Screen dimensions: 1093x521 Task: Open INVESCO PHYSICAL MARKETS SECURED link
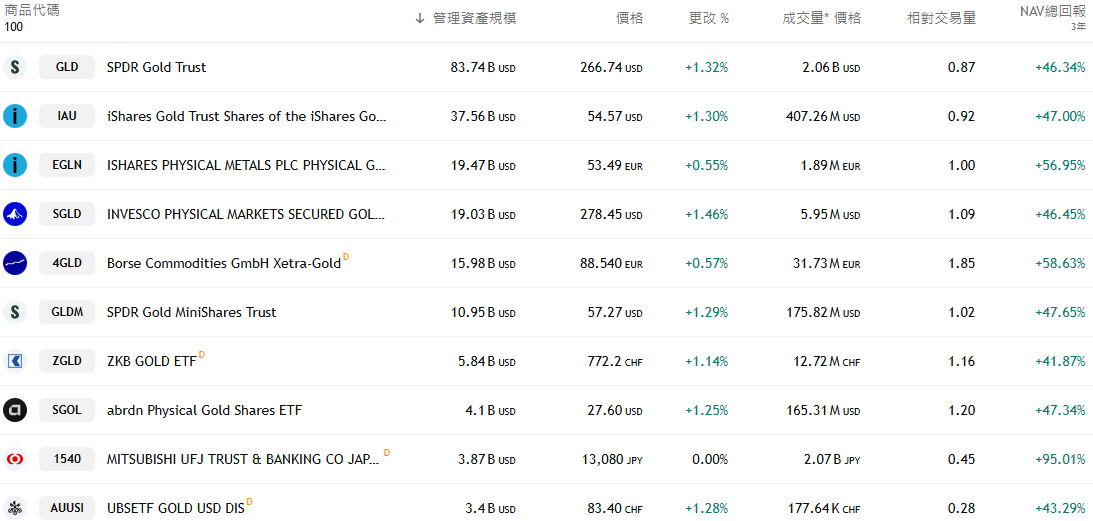coord(246,214)
